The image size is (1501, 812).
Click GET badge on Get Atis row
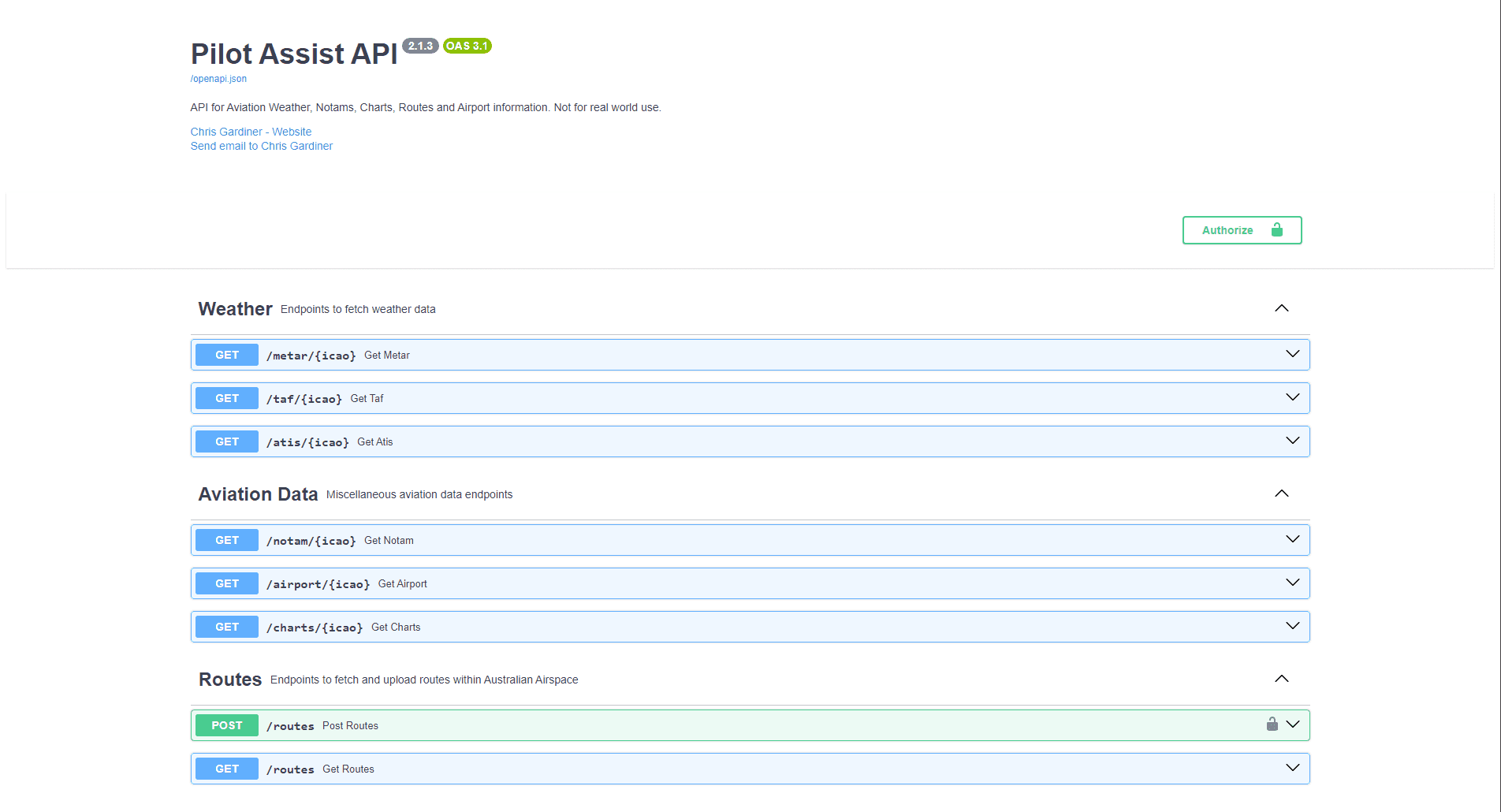click(227, 441)
